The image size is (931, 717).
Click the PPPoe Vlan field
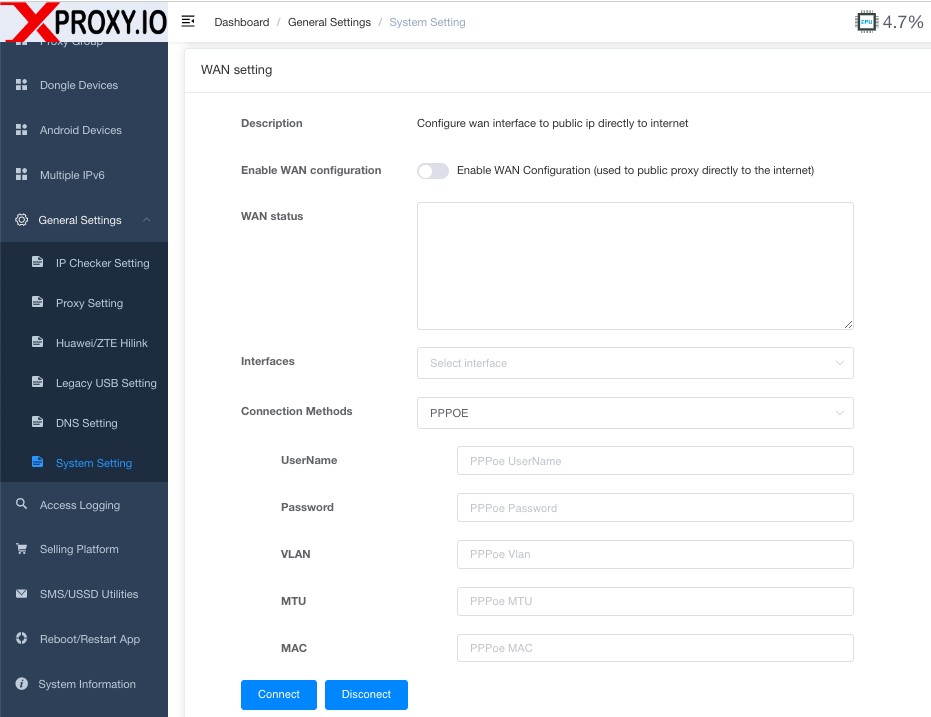click(655, 554)
